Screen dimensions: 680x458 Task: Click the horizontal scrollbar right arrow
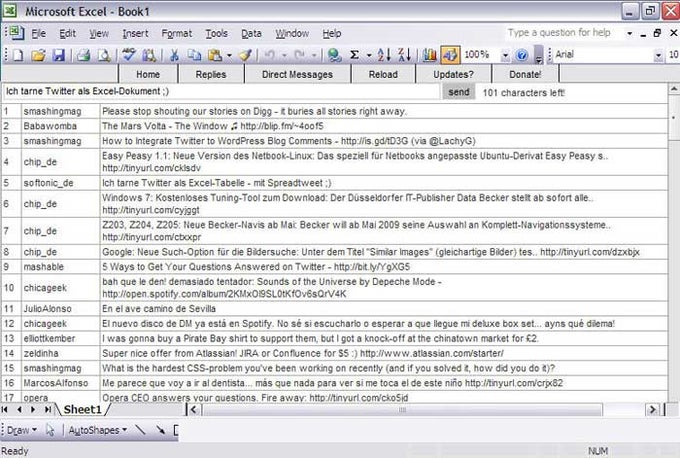point(652,409)
